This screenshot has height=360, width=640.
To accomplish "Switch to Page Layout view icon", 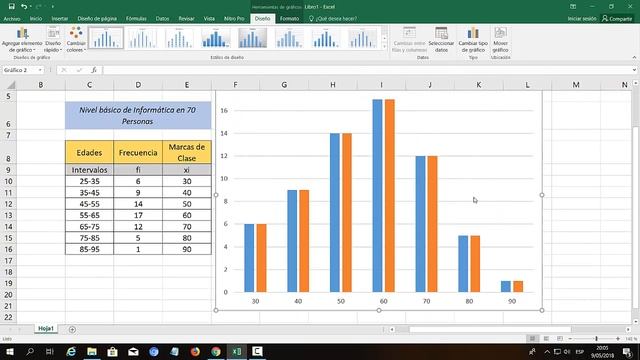I will tap(546, 338).
